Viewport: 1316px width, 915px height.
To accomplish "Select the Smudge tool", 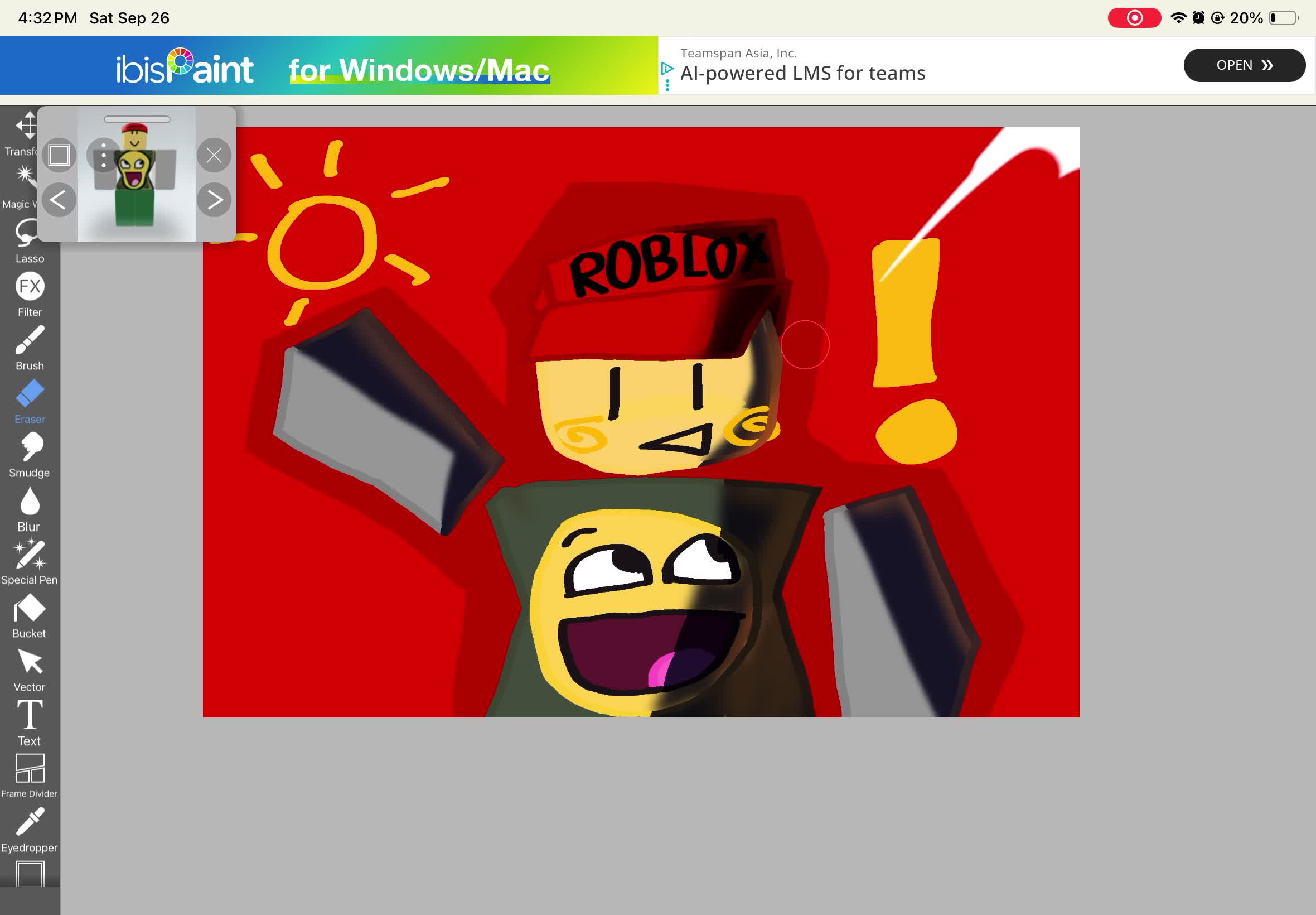I will point(30,455).
